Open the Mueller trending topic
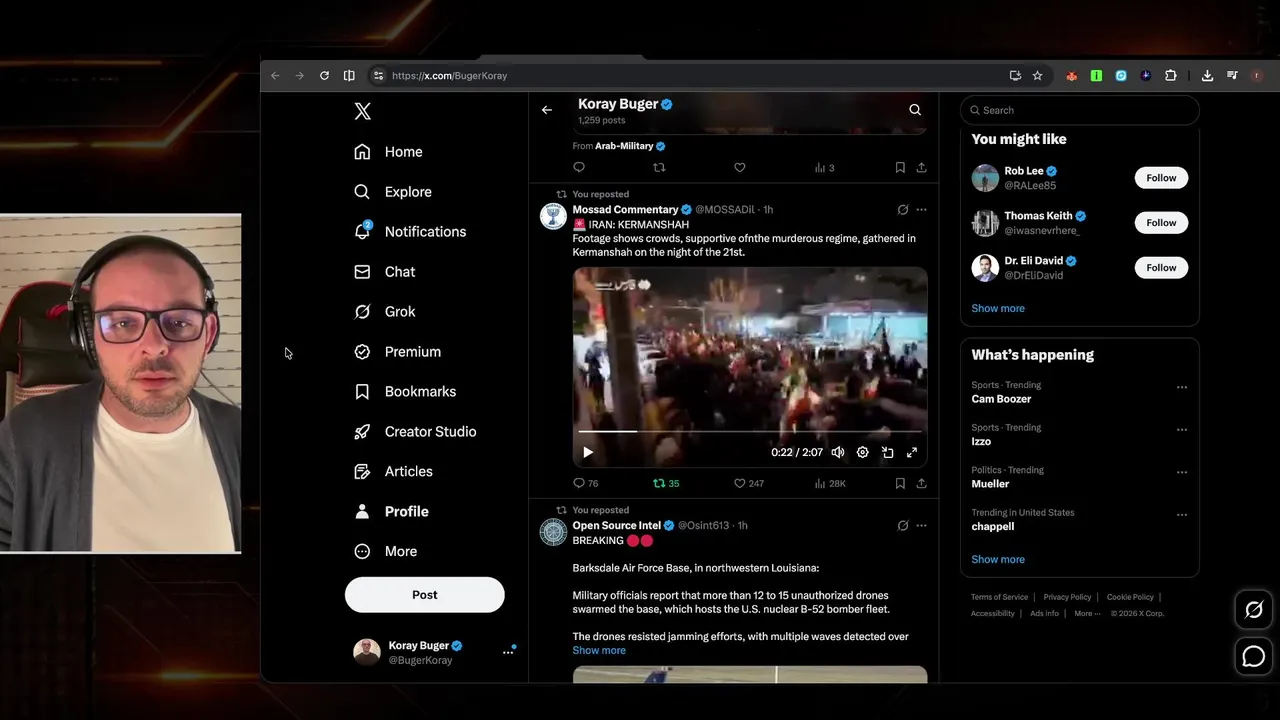The image size is (1280, 720). (x=990, y=484)
